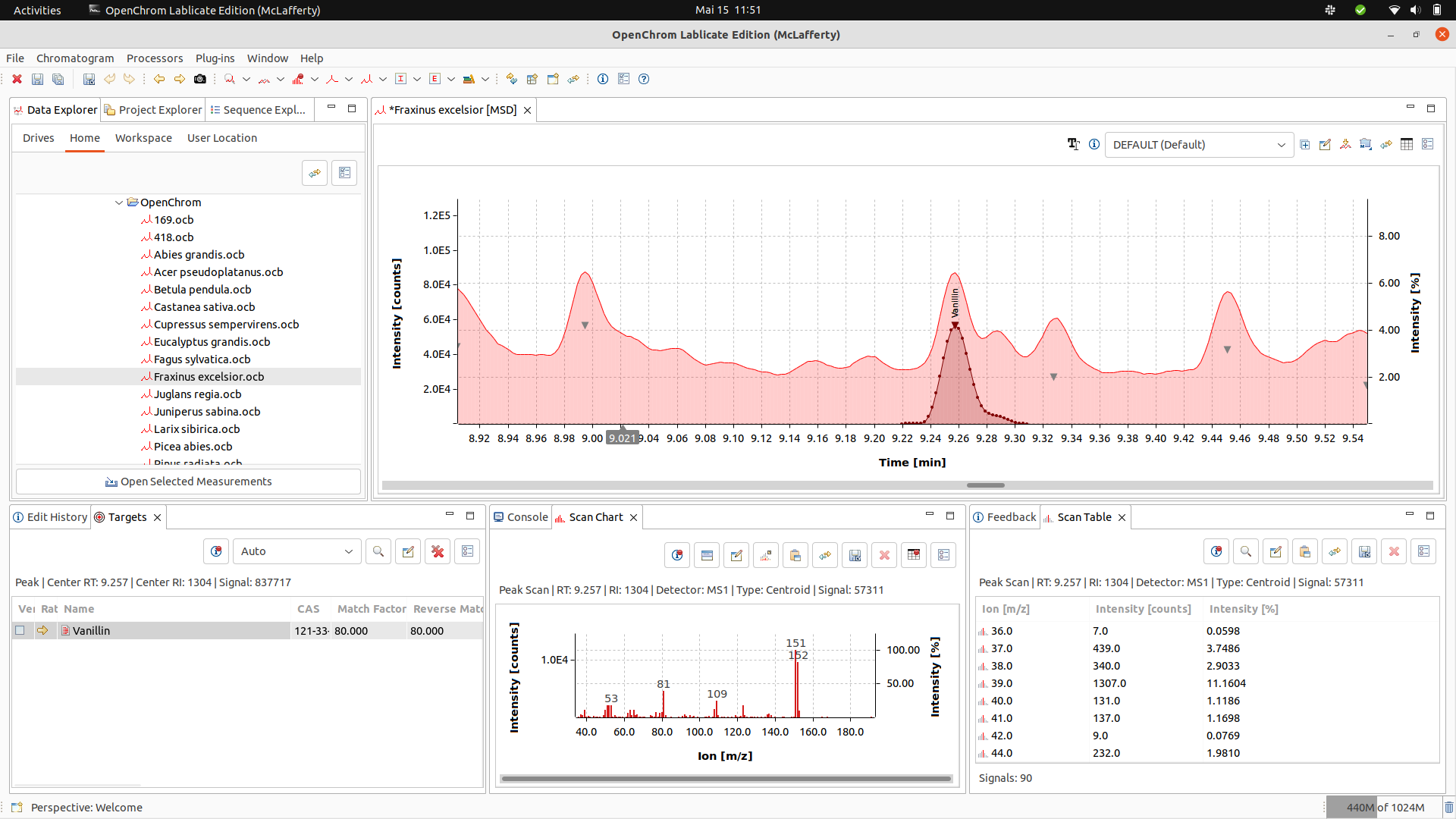Delete the scan using the red X icon

pos(884,554)
